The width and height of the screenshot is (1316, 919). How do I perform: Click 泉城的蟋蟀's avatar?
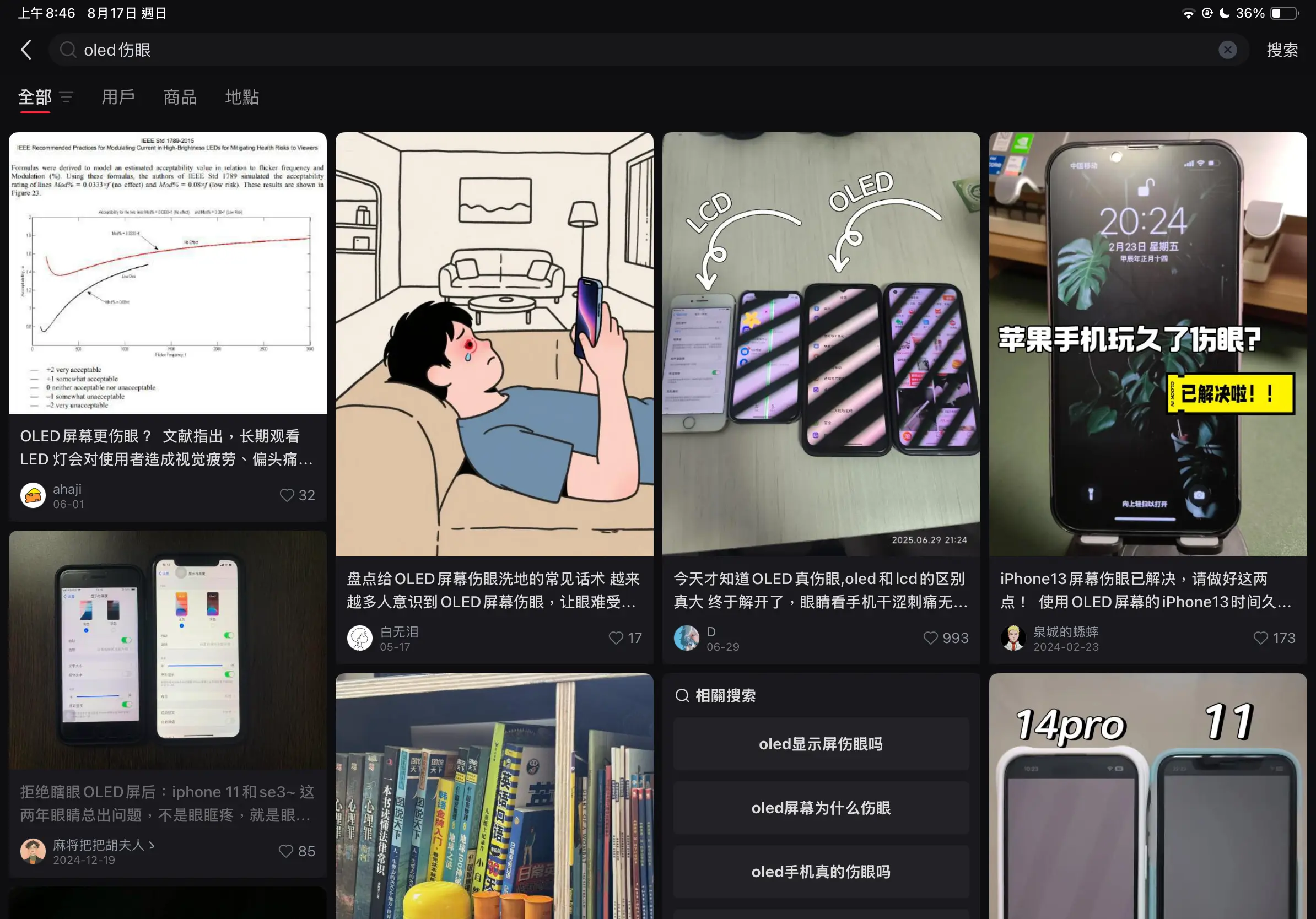1013,637
